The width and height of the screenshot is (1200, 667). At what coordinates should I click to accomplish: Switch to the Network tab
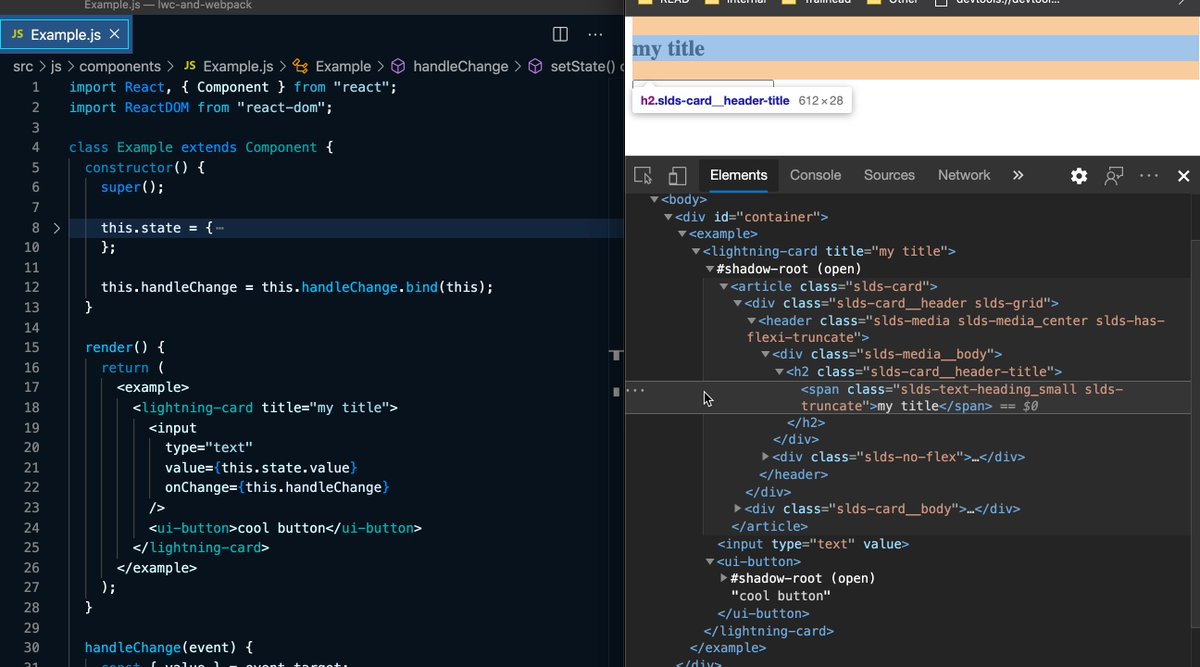point(963,175)
